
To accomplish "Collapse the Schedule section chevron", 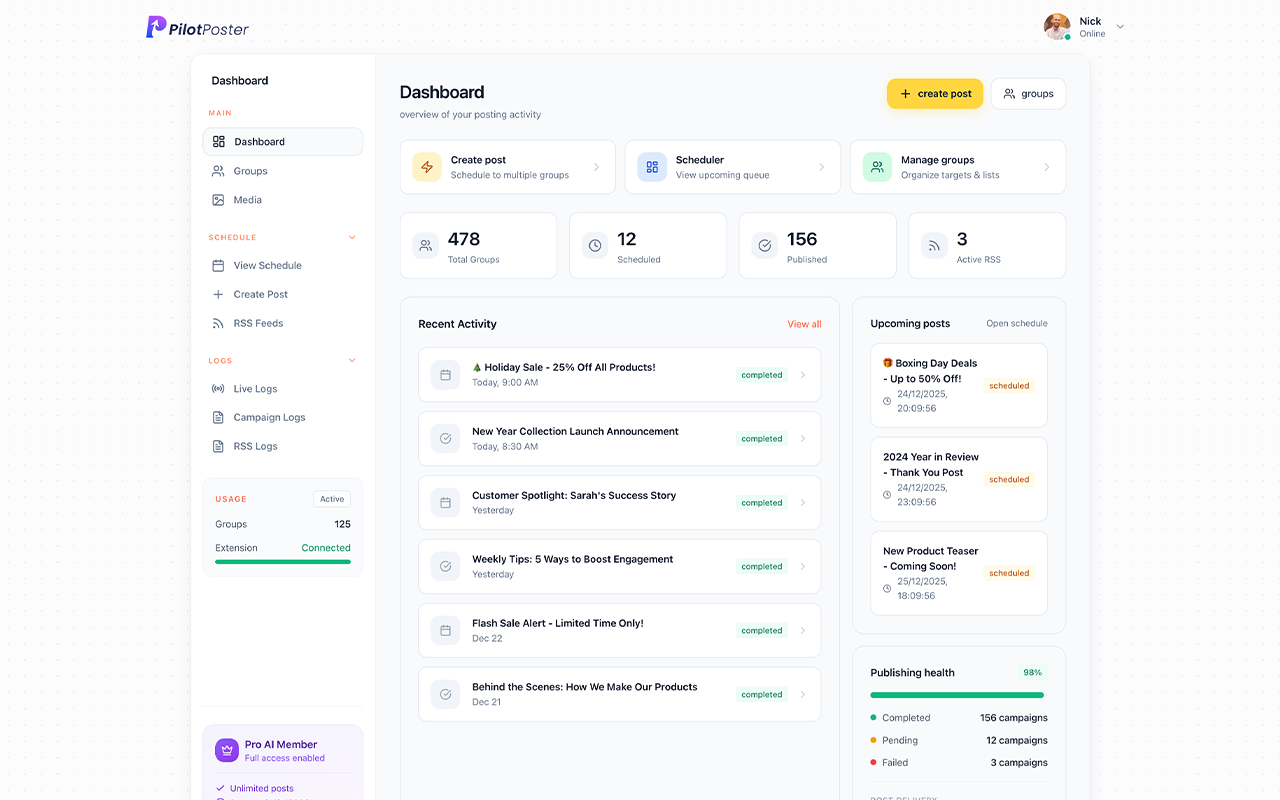I will [x=352, y=238].
